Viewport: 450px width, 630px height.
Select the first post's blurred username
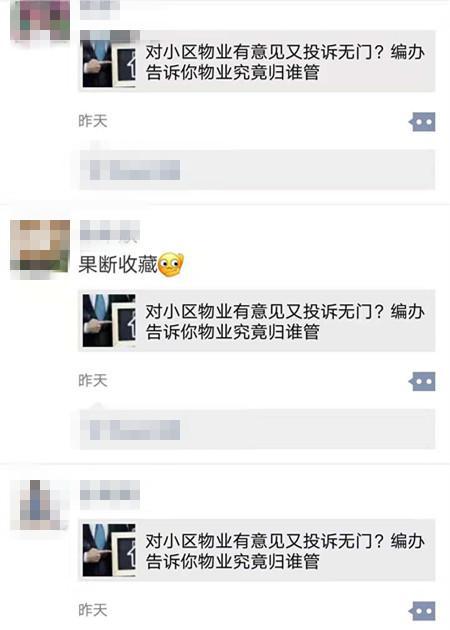click(100, 9)
